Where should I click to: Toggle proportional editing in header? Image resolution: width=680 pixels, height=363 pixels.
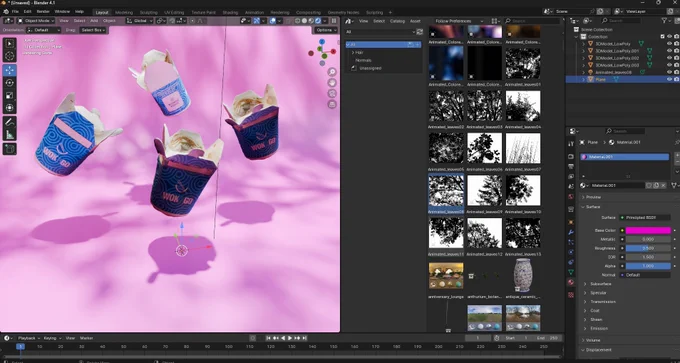coord(193,20)
